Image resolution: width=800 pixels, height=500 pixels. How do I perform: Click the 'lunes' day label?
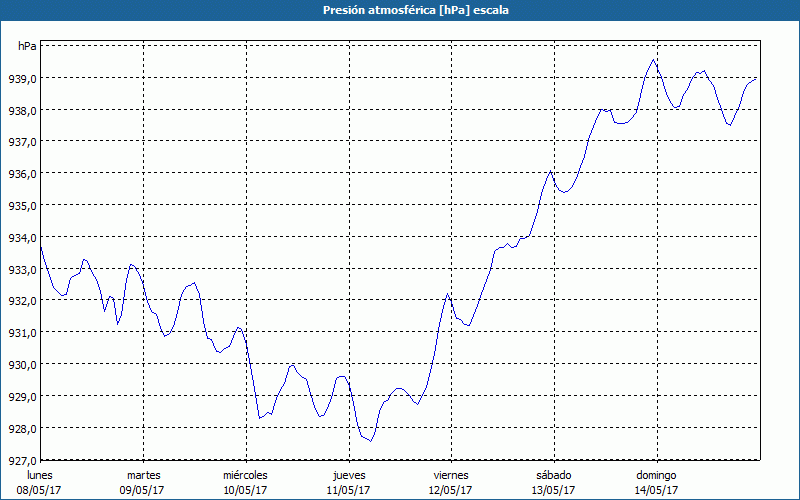(x=40, y=475)
